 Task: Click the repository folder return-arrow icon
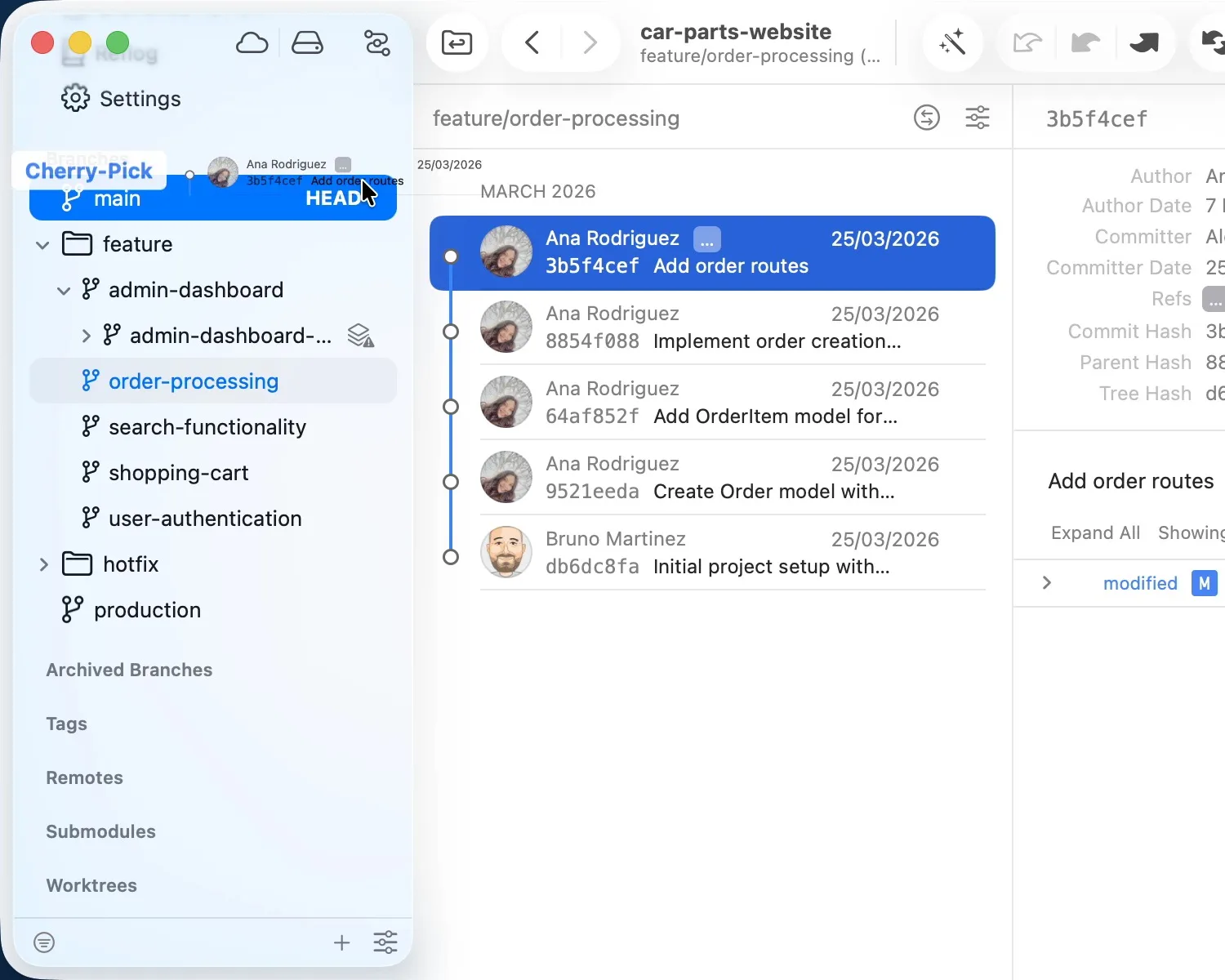(x=457, y=42)
